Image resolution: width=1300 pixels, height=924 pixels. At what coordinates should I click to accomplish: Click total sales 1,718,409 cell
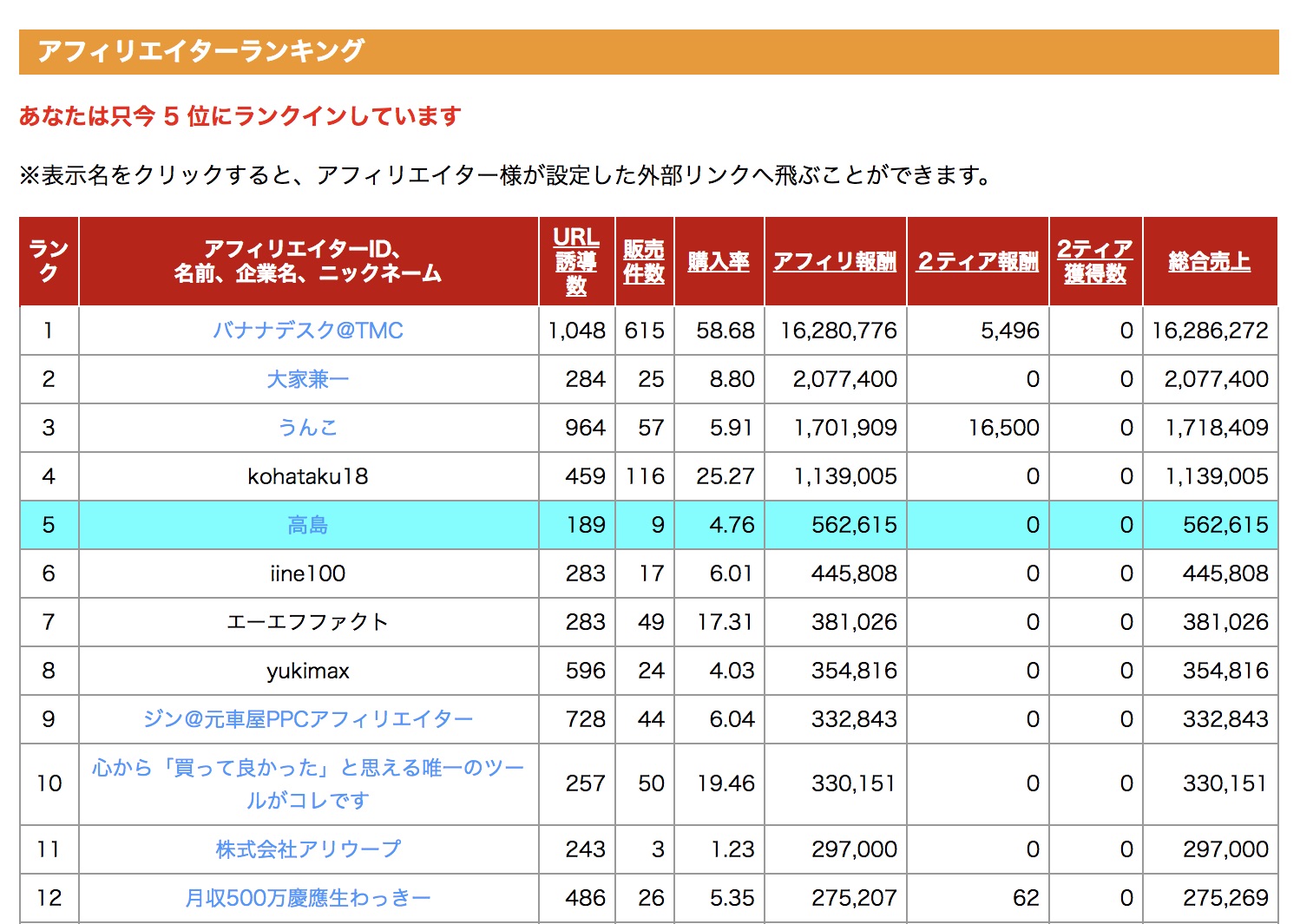coord(1210,428)
